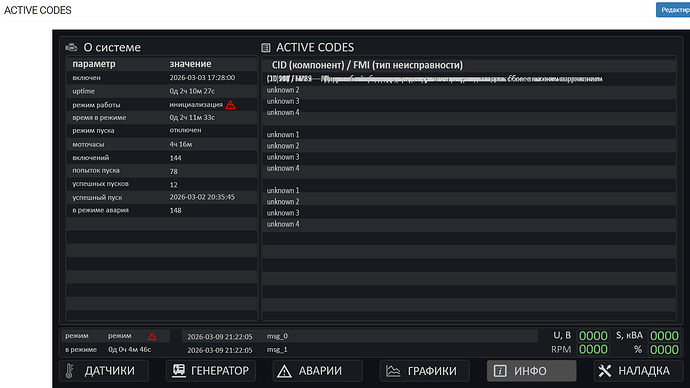
Task: Click the wrench tools icon on НАЛАДКА
Action: (605, 371)
